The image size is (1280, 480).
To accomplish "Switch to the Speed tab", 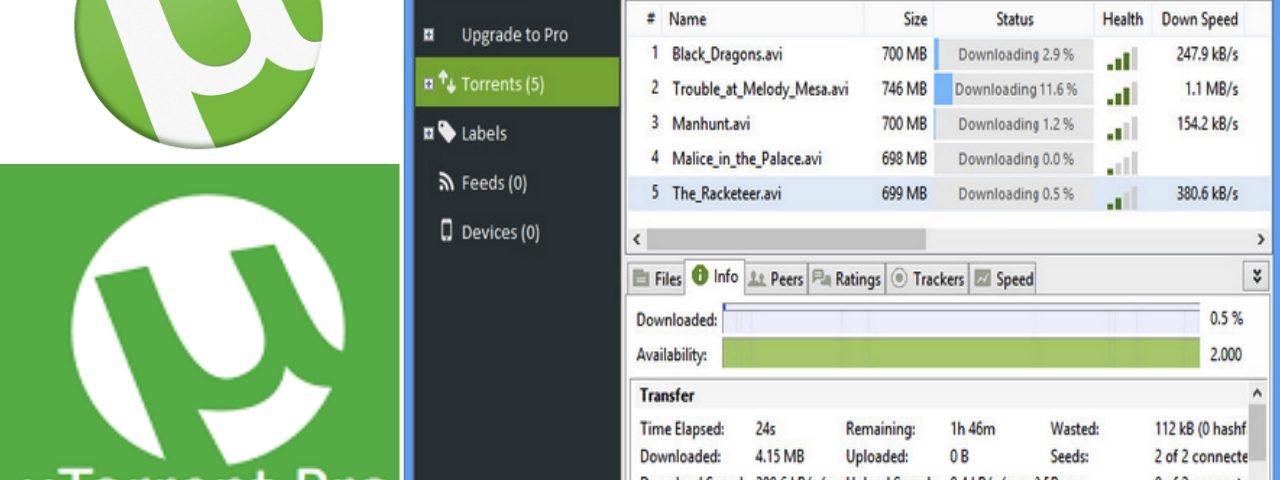I will coord(1003,279).
